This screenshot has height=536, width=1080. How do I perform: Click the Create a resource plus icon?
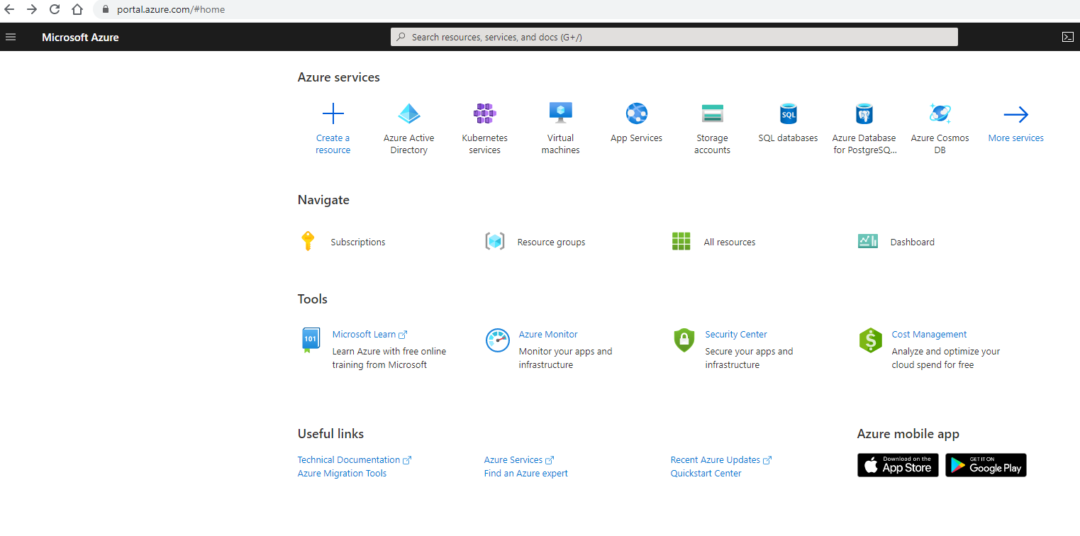pos(333,114)
